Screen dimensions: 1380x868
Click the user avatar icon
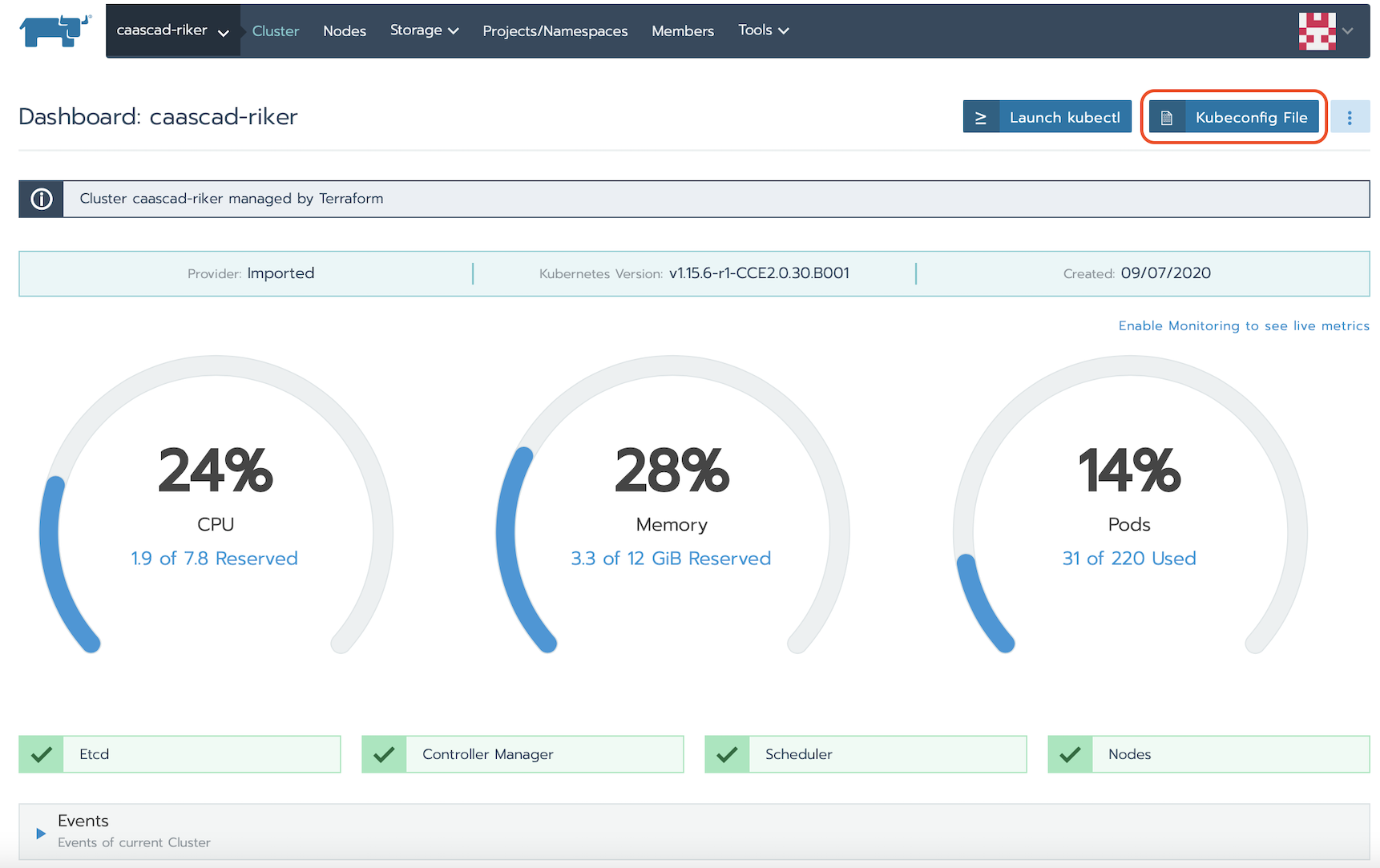[x=1317, y=31]
